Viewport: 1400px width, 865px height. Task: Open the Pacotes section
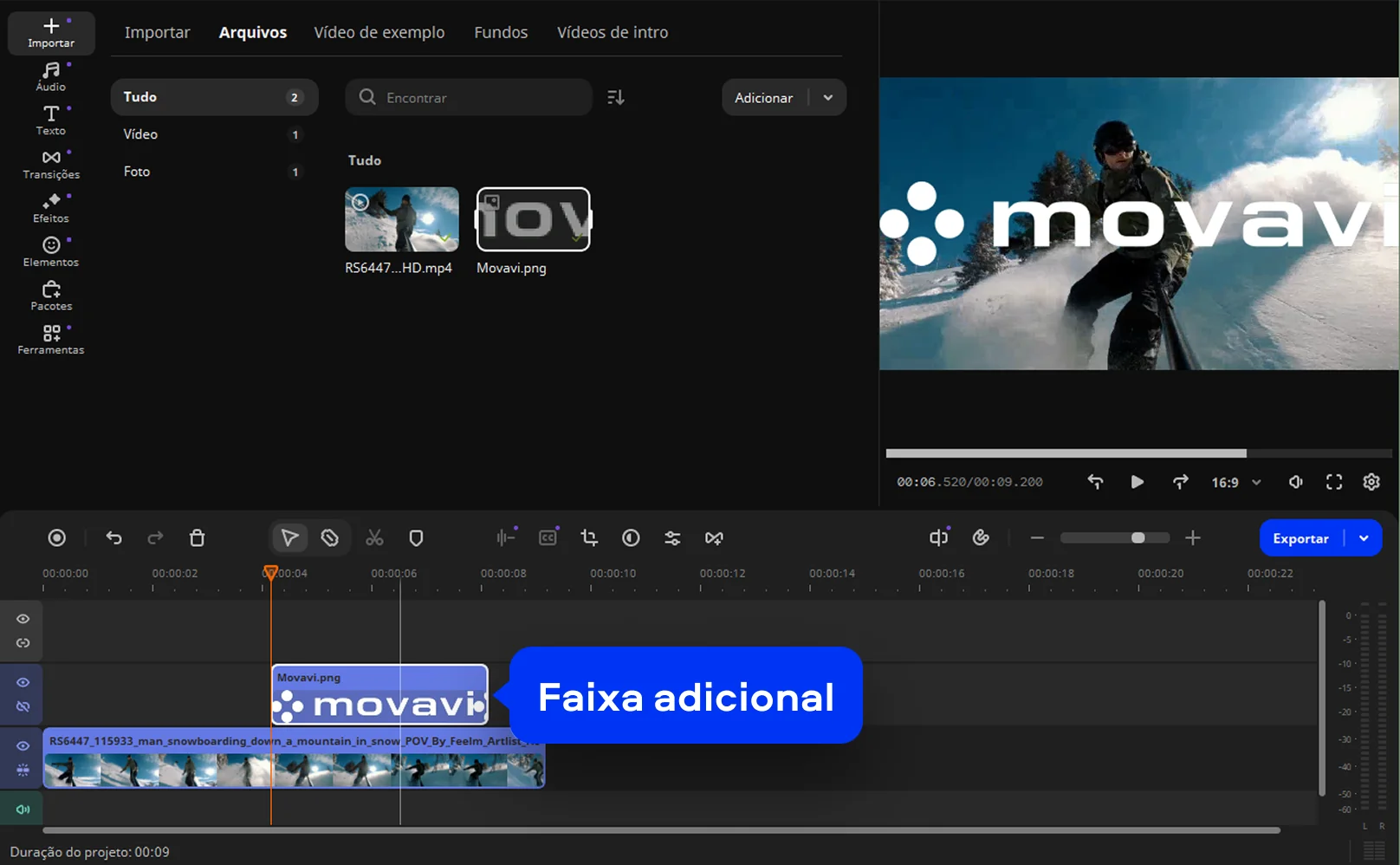tap(51, 296)
